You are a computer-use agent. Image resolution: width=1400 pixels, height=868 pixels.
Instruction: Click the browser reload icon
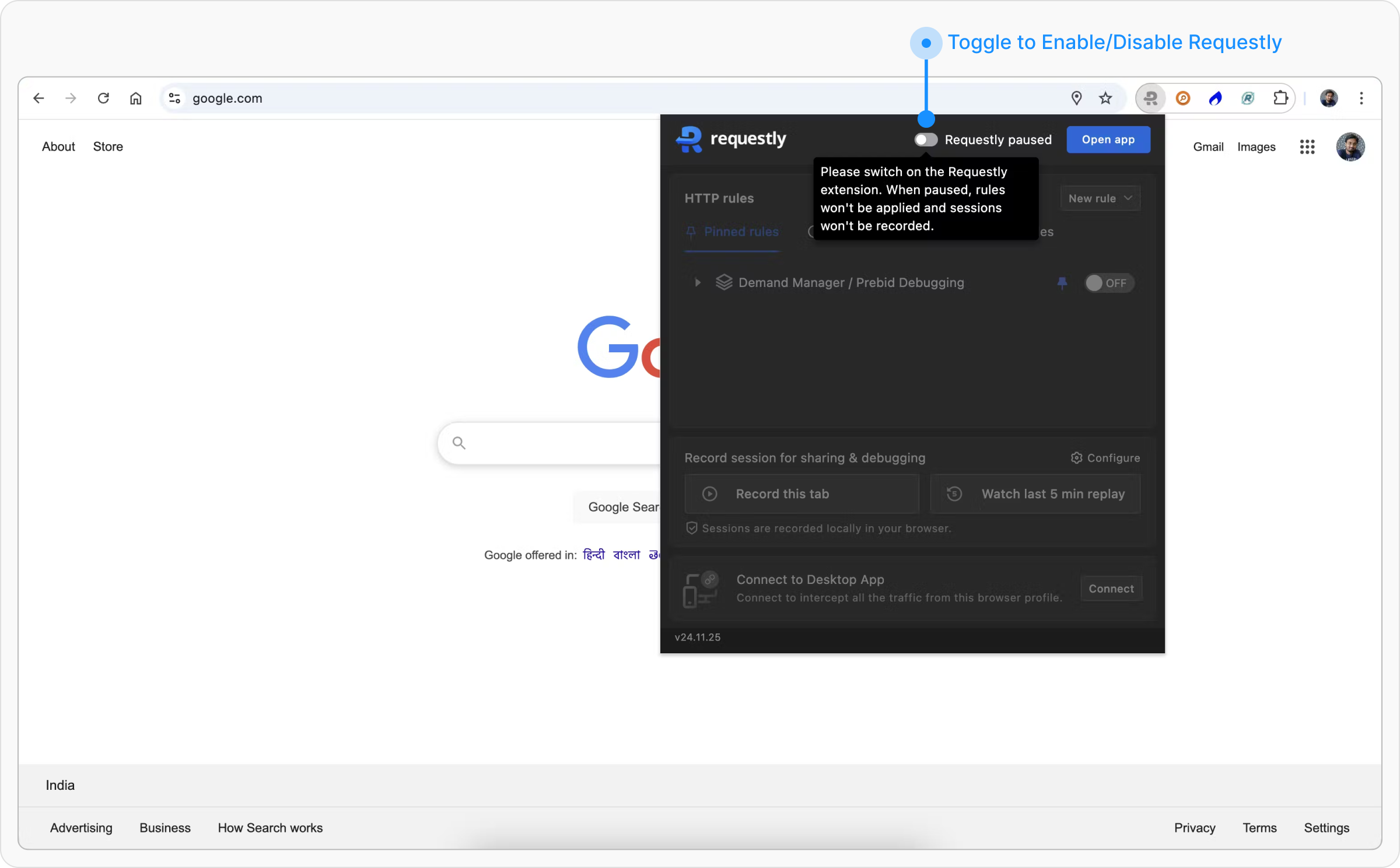[x=103, y=98]
